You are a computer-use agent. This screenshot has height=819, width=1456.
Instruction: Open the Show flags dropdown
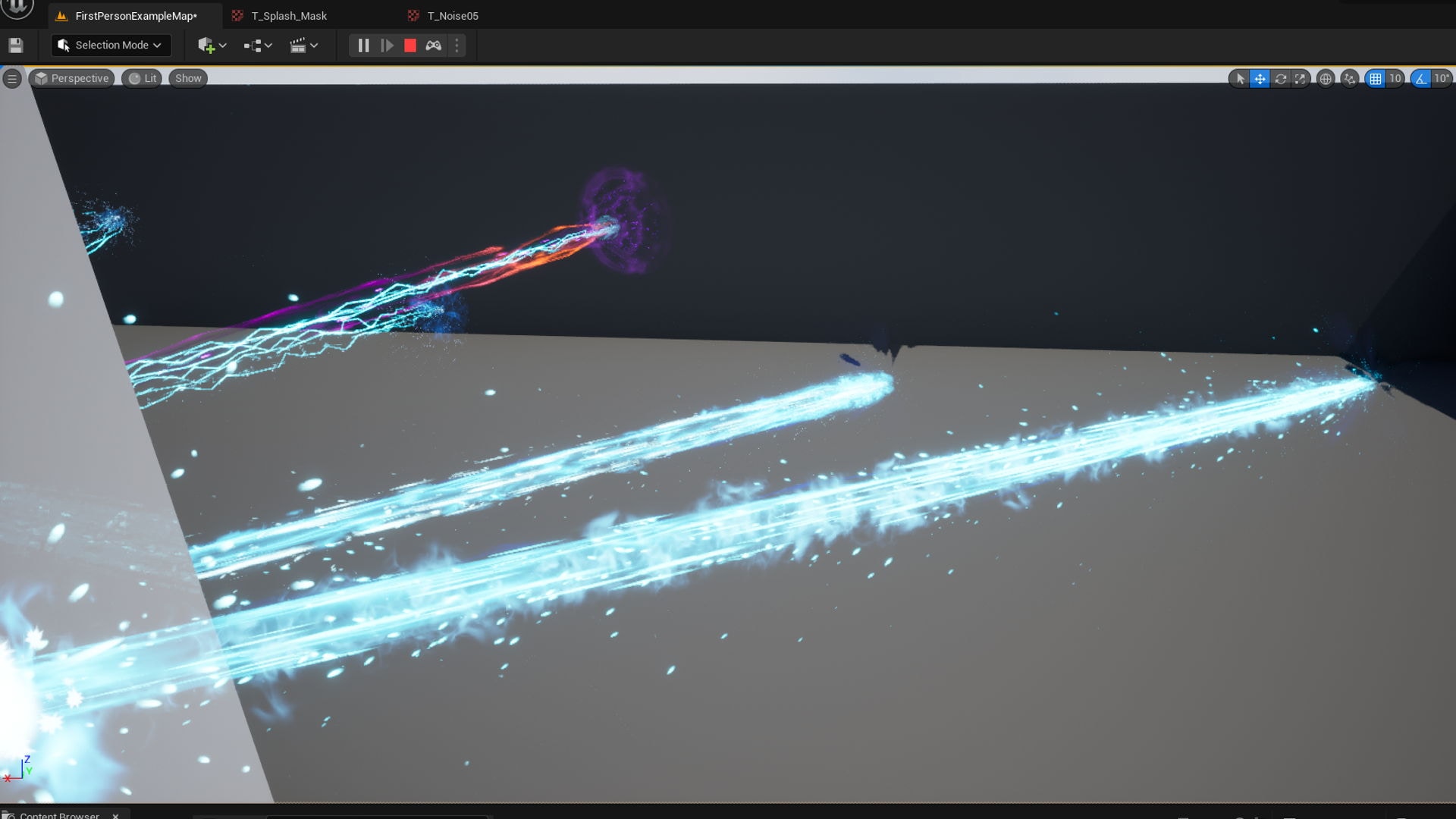(187, 78)
